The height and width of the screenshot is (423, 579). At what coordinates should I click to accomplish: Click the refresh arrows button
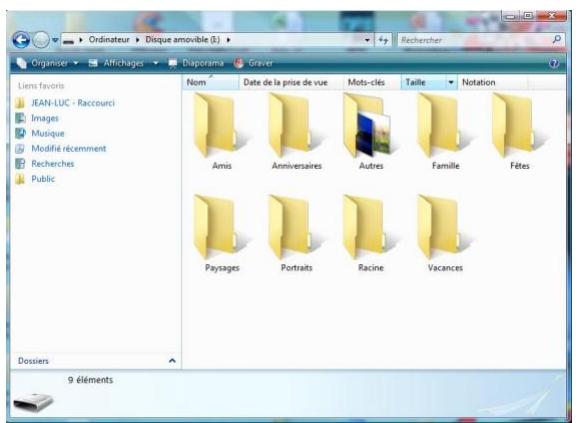coord(383,40)
